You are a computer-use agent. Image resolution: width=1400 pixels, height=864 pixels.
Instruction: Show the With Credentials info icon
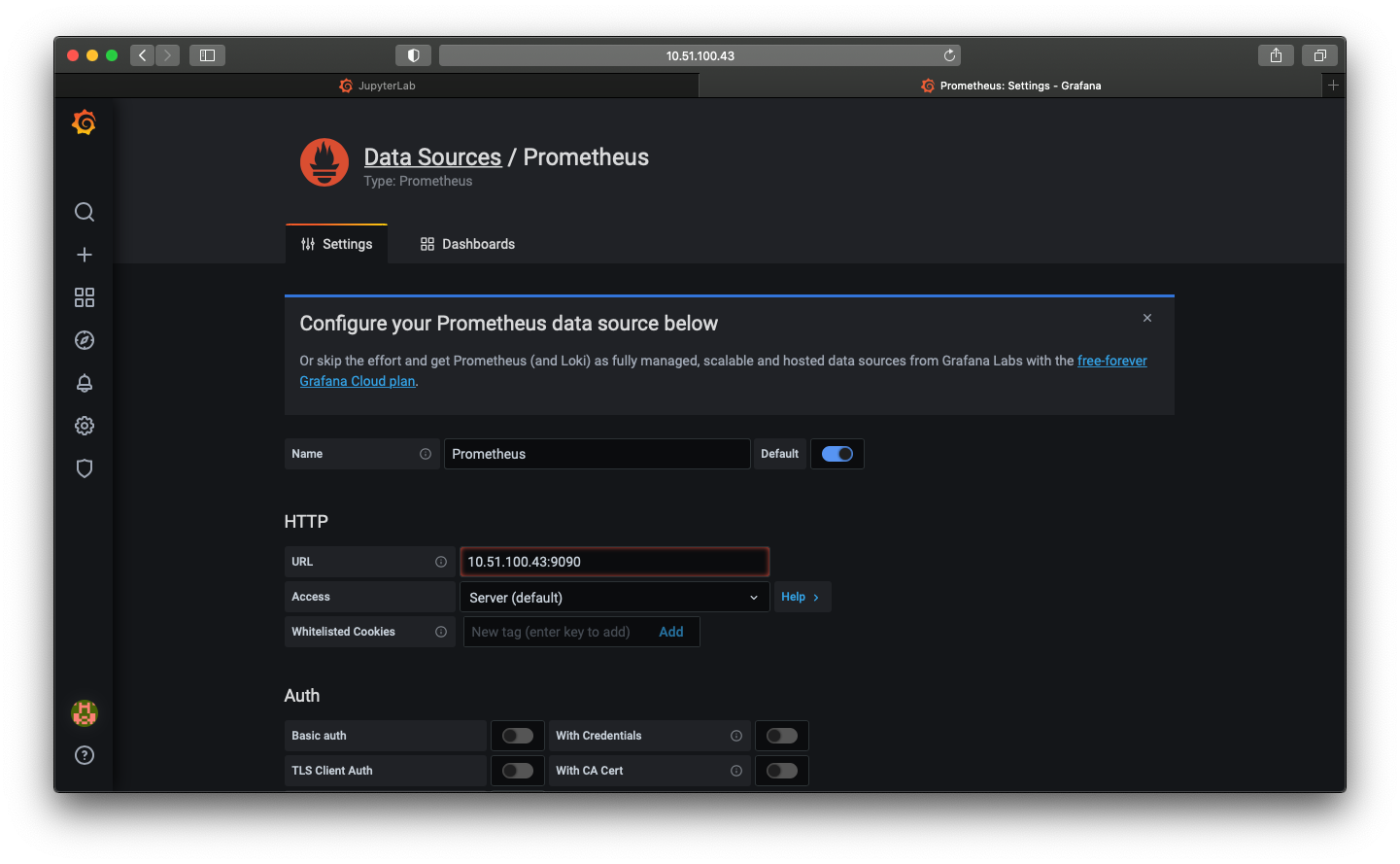[x=736, y=736]
